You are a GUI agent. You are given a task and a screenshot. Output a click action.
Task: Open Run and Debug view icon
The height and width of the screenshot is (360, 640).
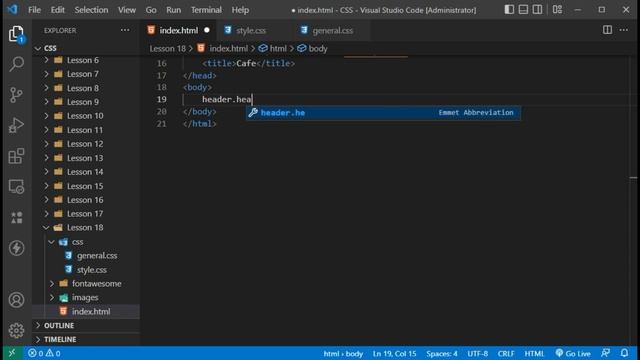tap(16, 125)
